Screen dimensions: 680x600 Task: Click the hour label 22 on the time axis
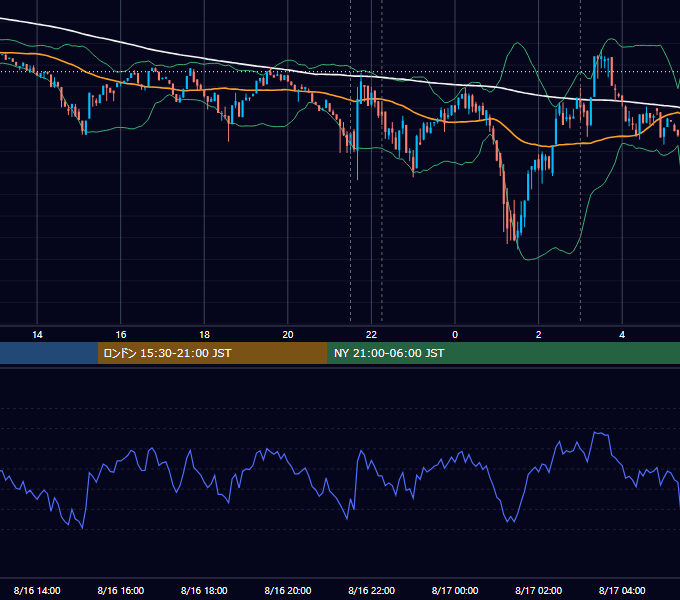coord(371,335)
